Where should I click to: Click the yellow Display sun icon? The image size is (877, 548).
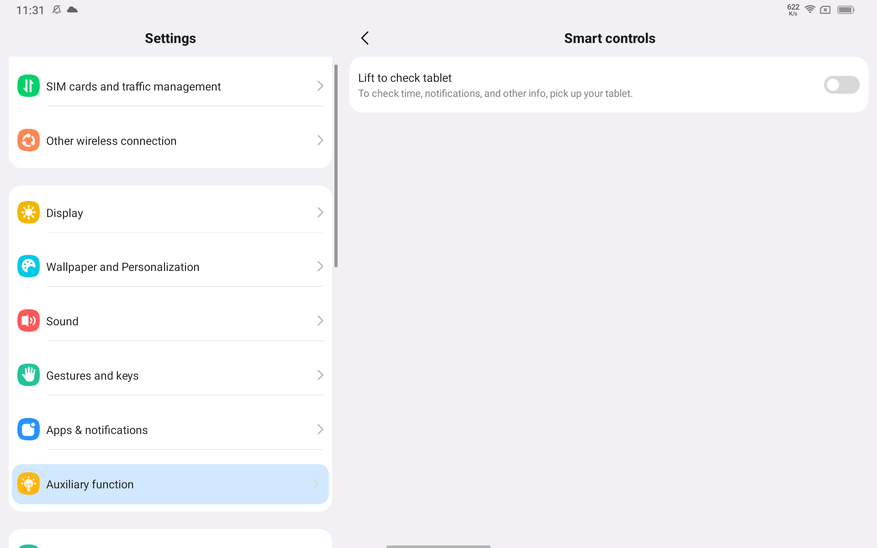[x=29, y=212]
